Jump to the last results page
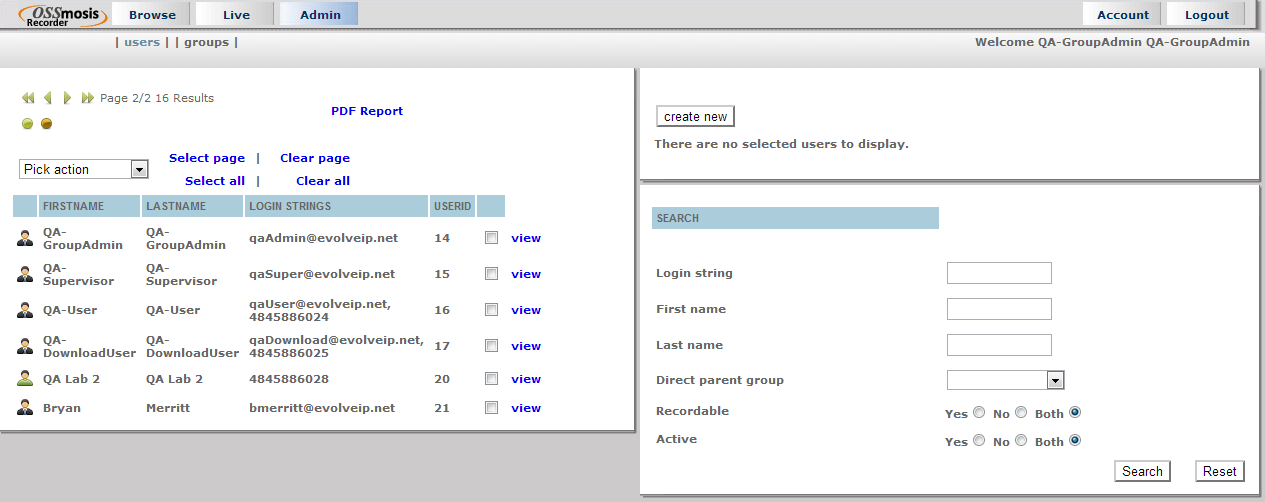Image resolution: width=1265 pixels, height=502 pixels. (87, 98)
